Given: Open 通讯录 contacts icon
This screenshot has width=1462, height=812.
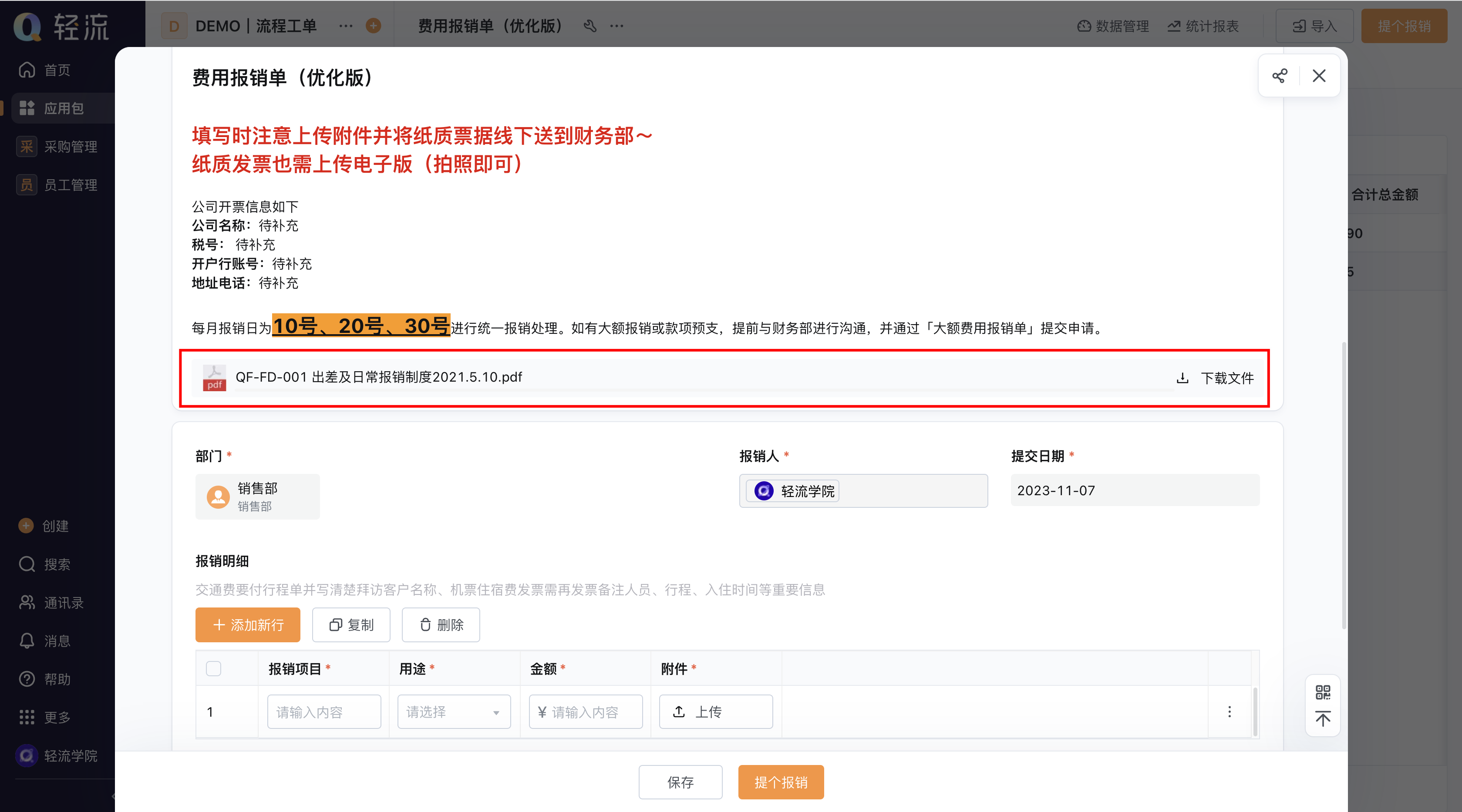Looking at the screenshot, I should point(27,602).
